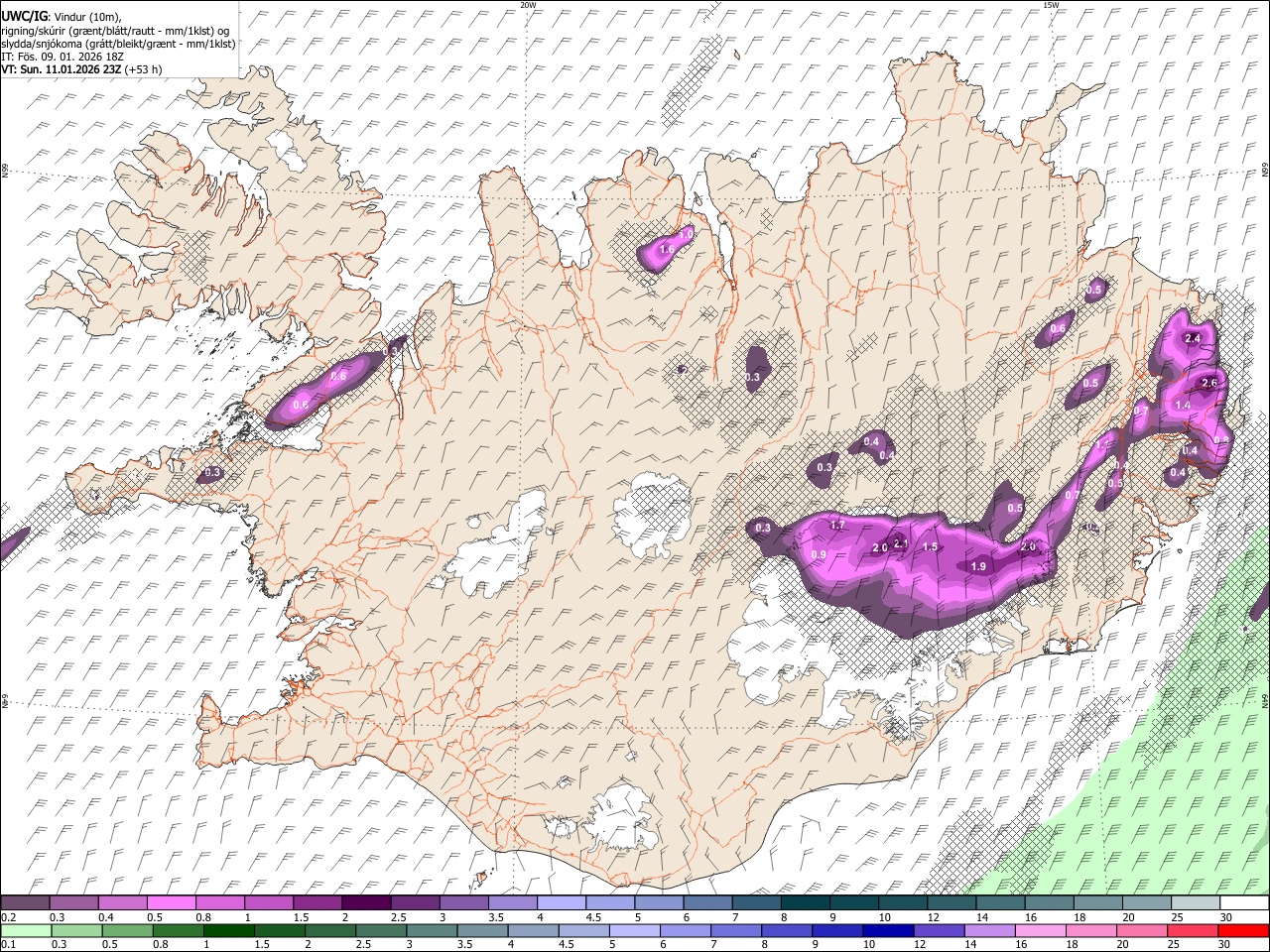Image resolution: width=1270 pixels, height=952 pixels.
Task: Click the 'IT: Fös. 09. 01. 2026 18Z' line
Action: 63,57
